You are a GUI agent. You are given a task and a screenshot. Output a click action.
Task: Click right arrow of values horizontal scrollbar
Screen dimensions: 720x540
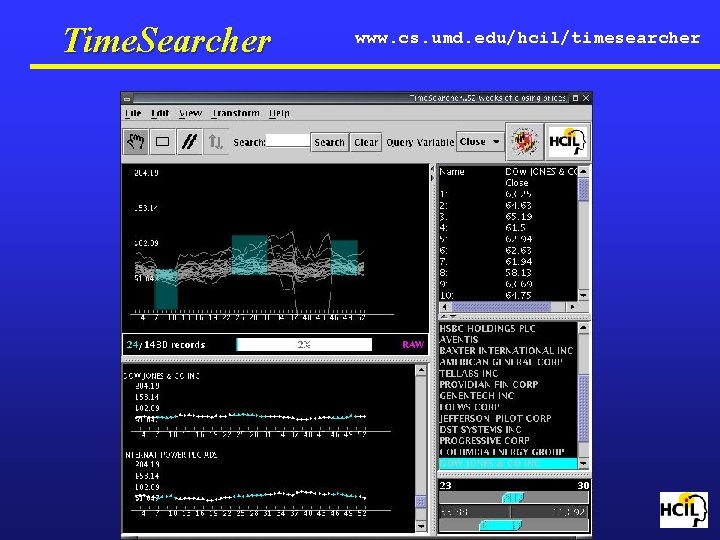(572, 307)
